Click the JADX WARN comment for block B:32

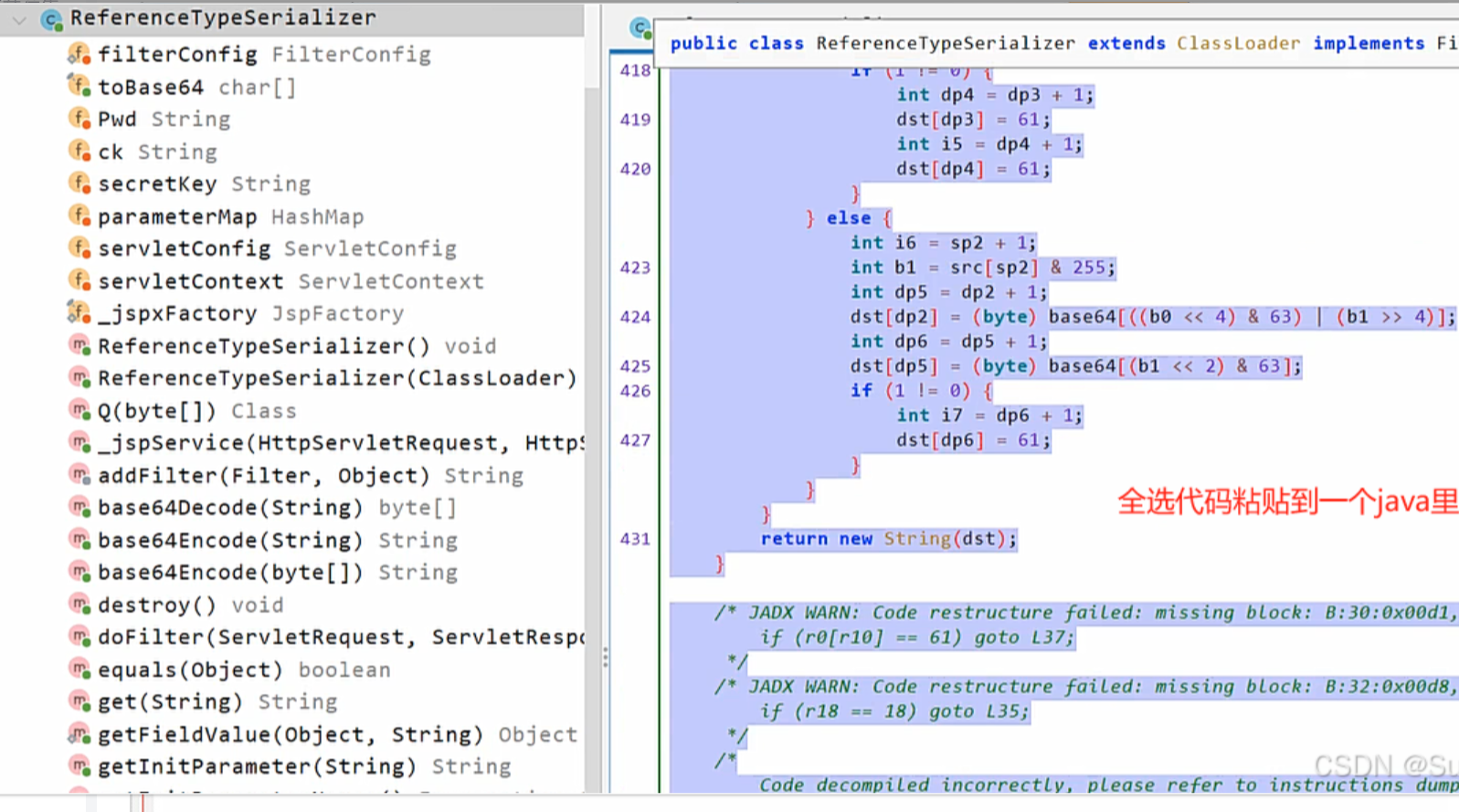pyautogui.click(x=1086, y=687)
